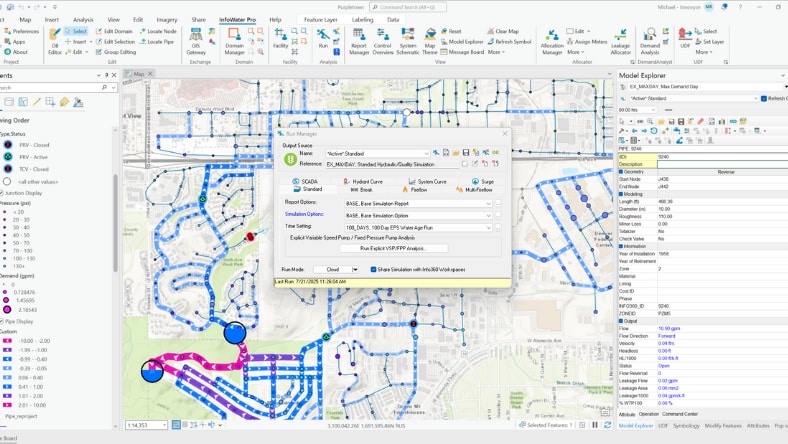Click Assign Meters in Allocator group

586,42
